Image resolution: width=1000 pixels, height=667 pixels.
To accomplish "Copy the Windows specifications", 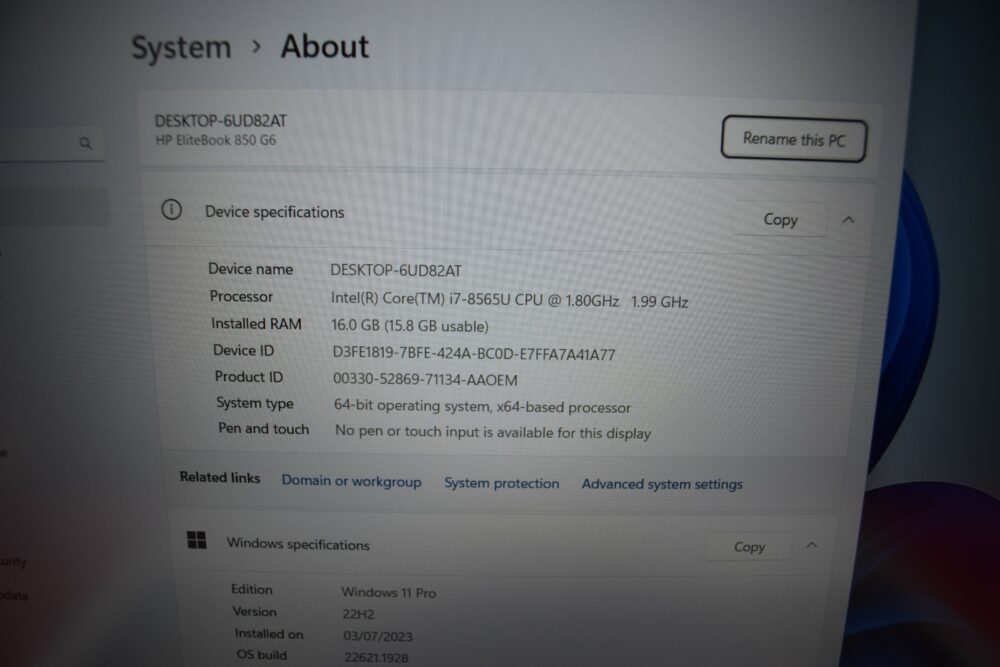I will coord(749,546).
